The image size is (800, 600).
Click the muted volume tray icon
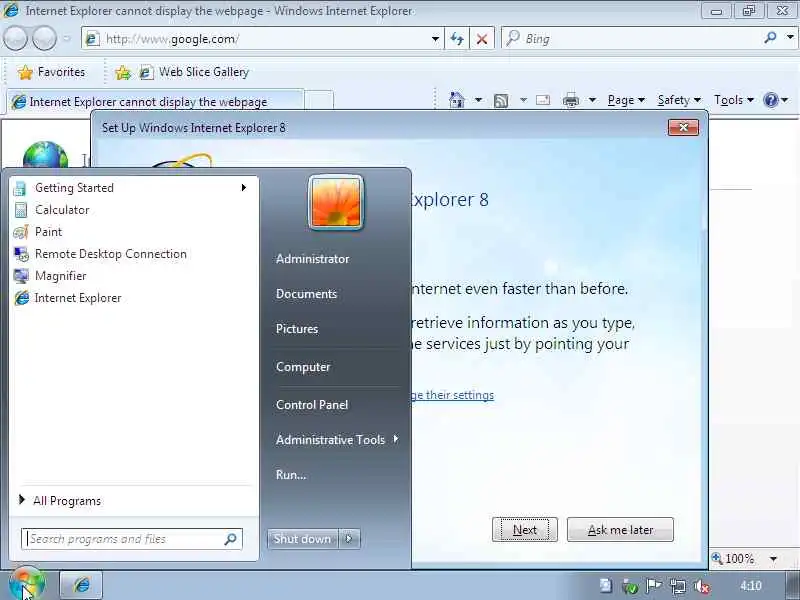[703, 586]
